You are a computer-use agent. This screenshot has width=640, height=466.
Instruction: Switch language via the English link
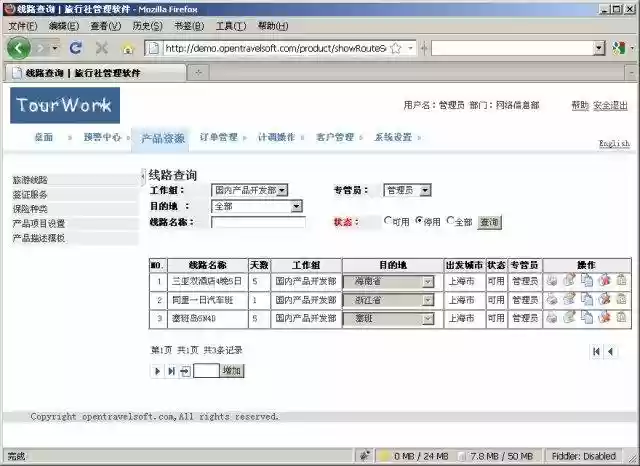point(614,144)
